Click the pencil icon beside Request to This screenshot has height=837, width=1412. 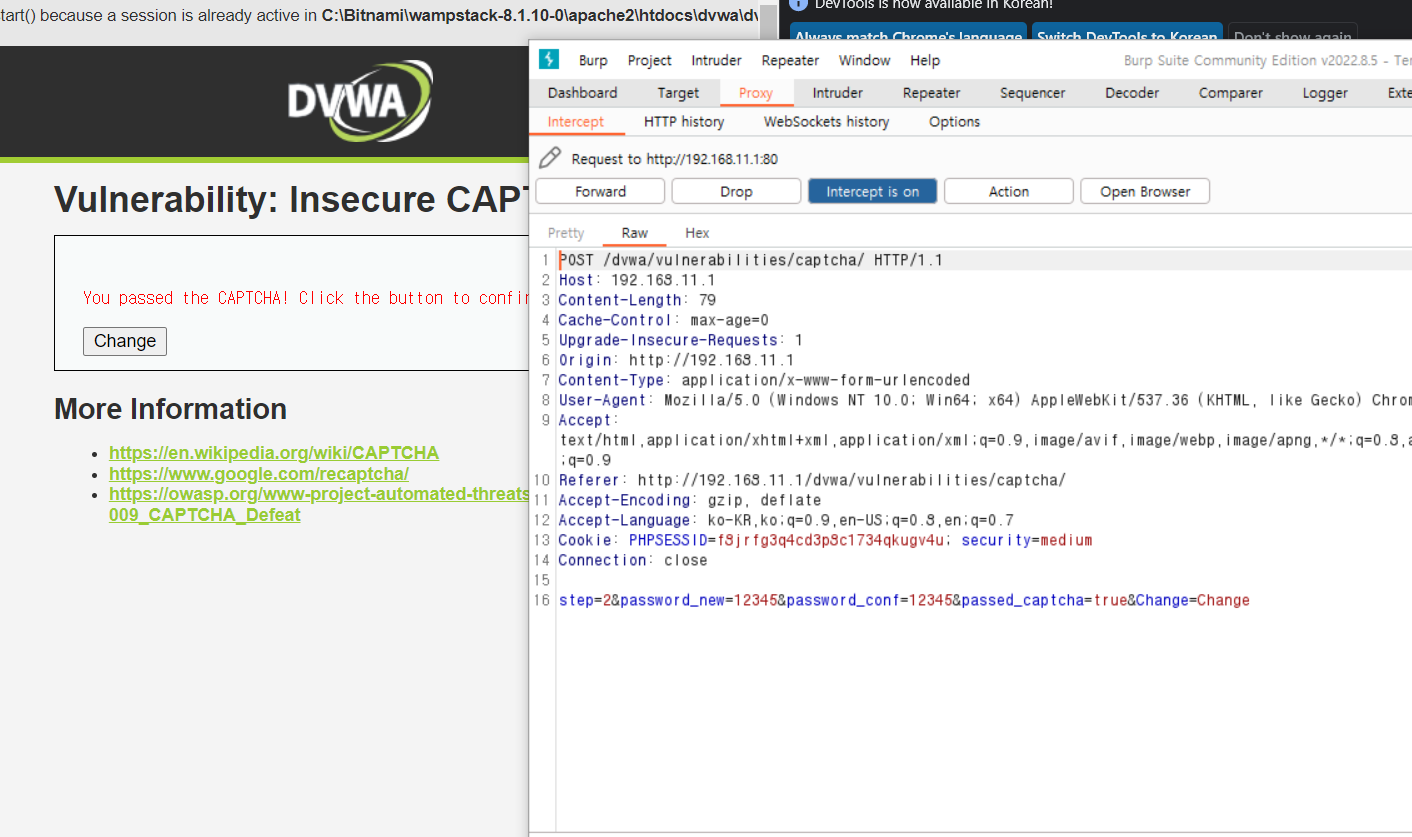pos(550,158)
